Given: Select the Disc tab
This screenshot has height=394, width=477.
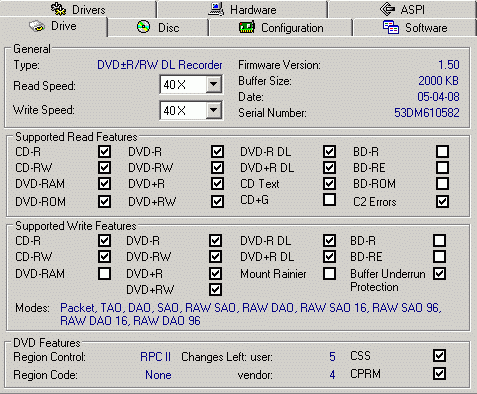Looking at the screenshot, I should tap(158, 28).
